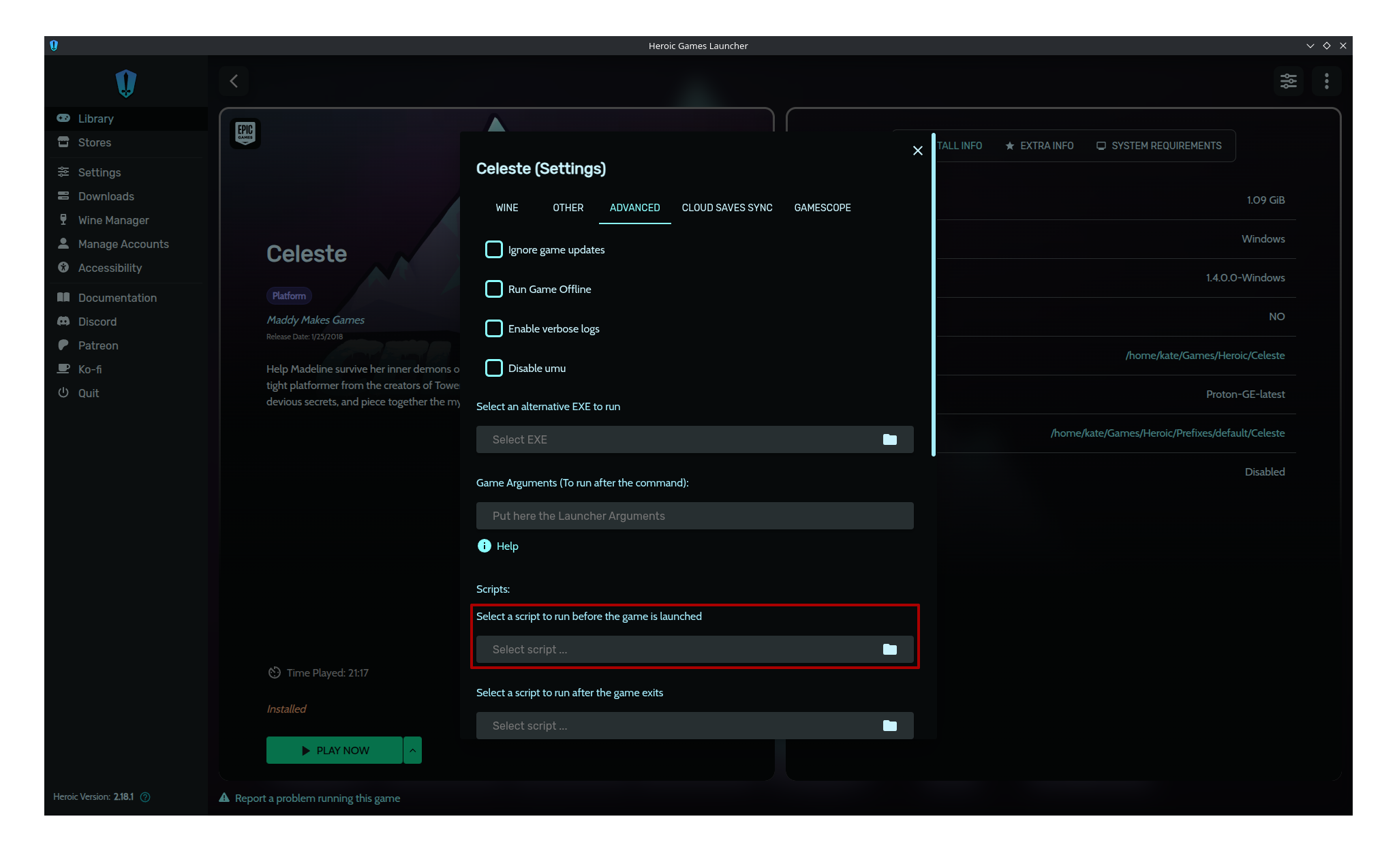Click the Manage Accounts user icon
The height and width of the screenshot is (868, 1397).
(63, 243)
